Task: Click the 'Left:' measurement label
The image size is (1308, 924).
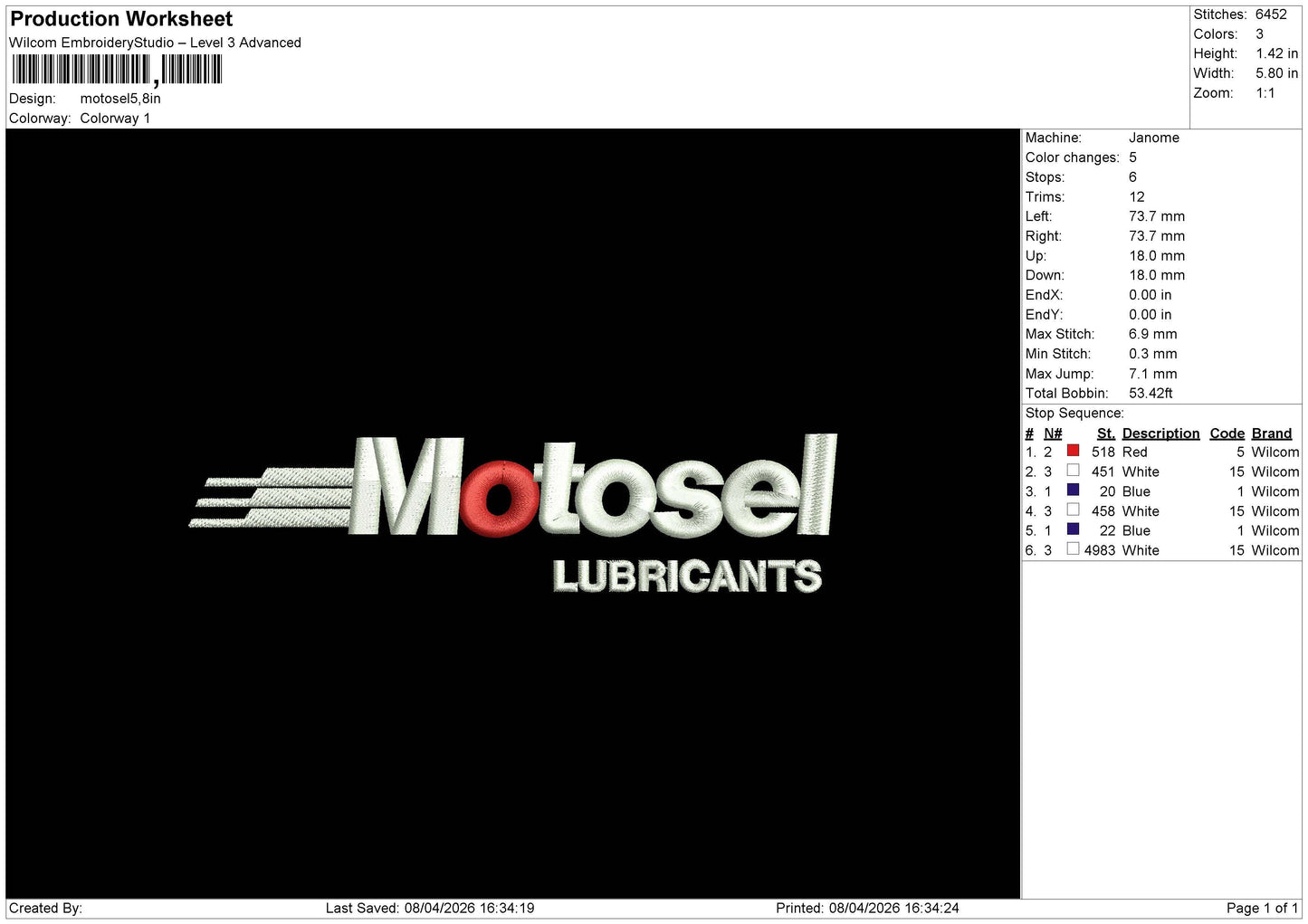Action: click(1039, 216)
